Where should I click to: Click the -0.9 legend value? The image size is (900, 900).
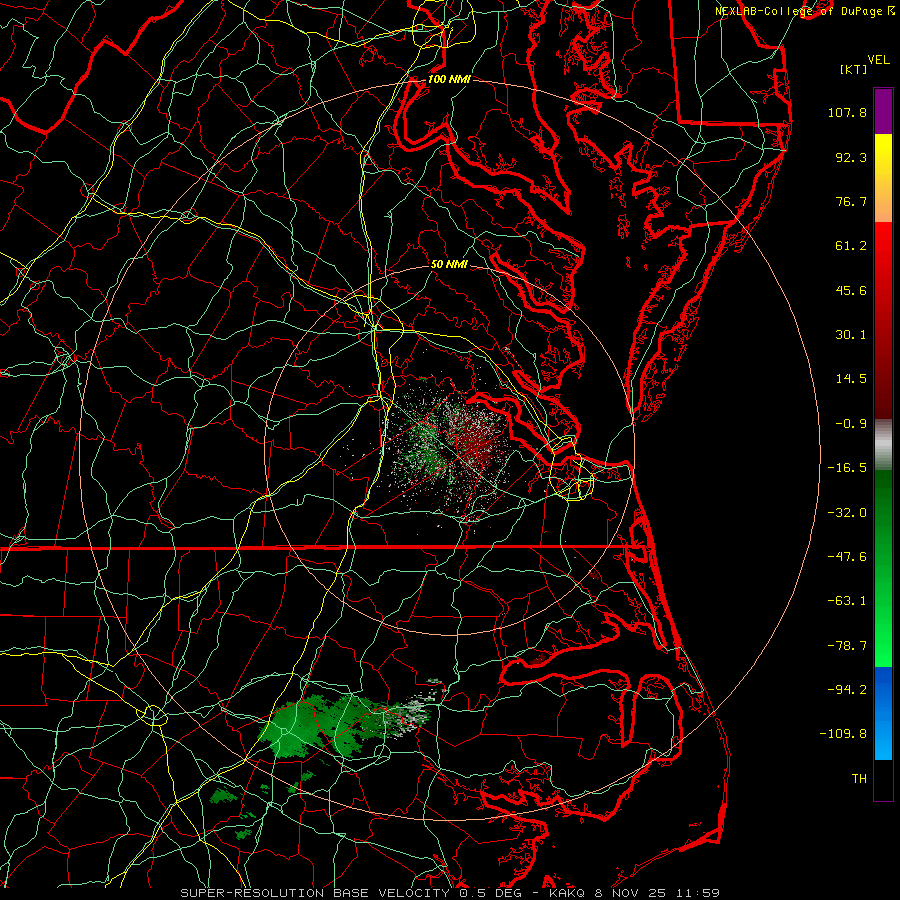click(x=851, y=424)
